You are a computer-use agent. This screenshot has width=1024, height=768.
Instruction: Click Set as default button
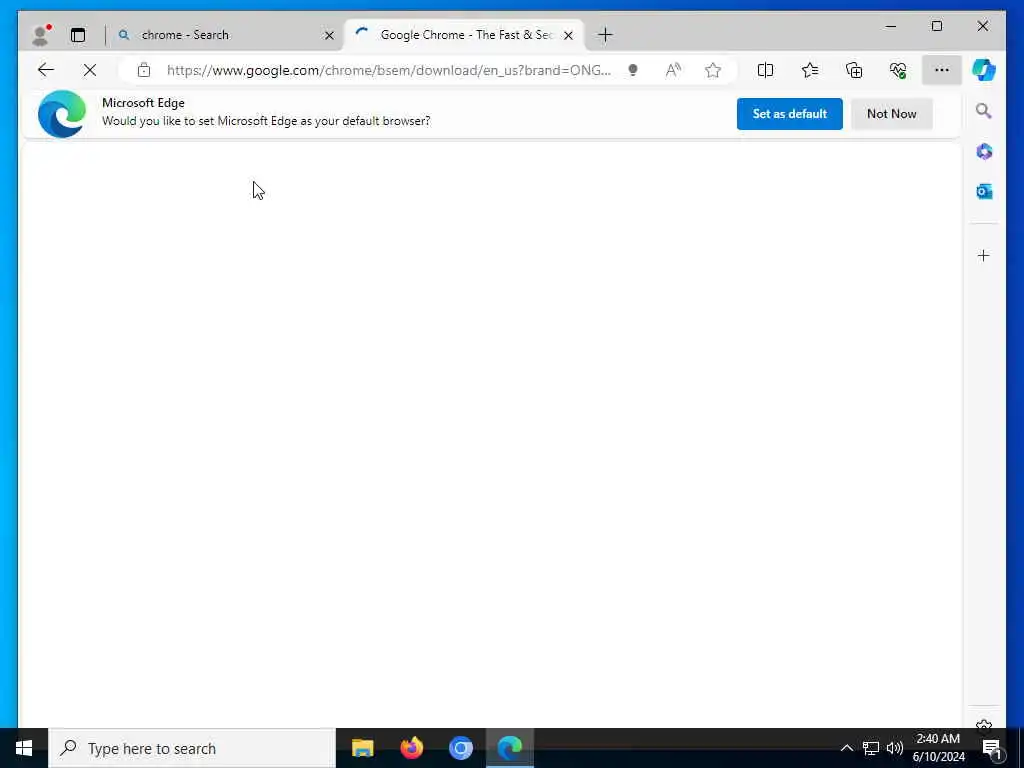tap(790, 114)
